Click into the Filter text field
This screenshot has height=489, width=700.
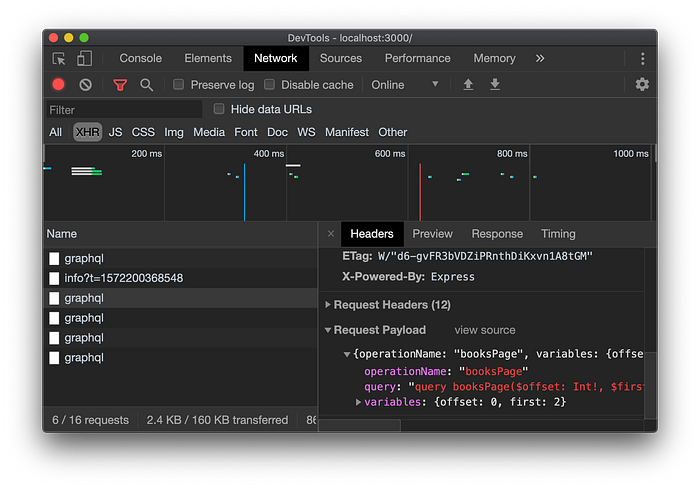tap(124, 110)
